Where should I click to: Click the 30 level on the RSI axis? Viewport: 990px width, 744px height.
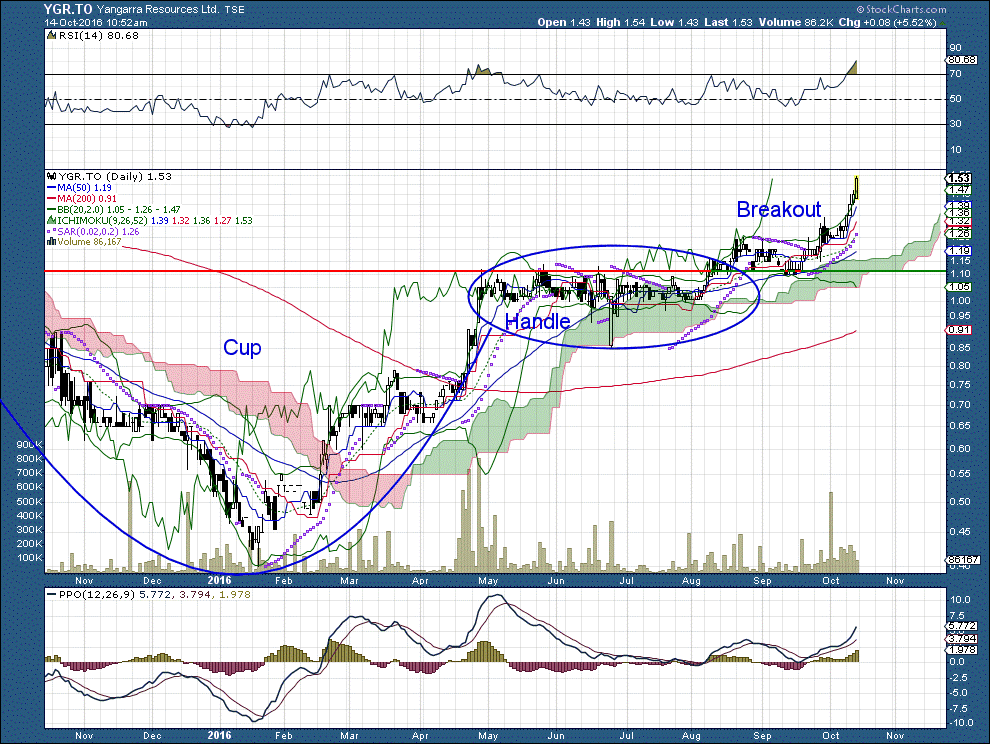[956, 124]
